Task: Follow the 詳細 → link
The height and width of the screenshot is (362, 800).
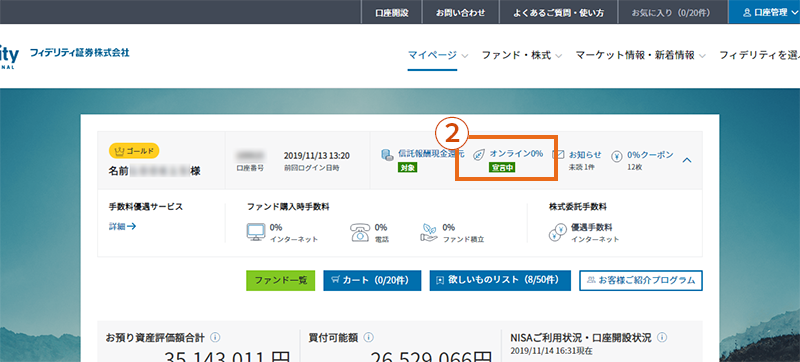Action: (x=122, y=226)
